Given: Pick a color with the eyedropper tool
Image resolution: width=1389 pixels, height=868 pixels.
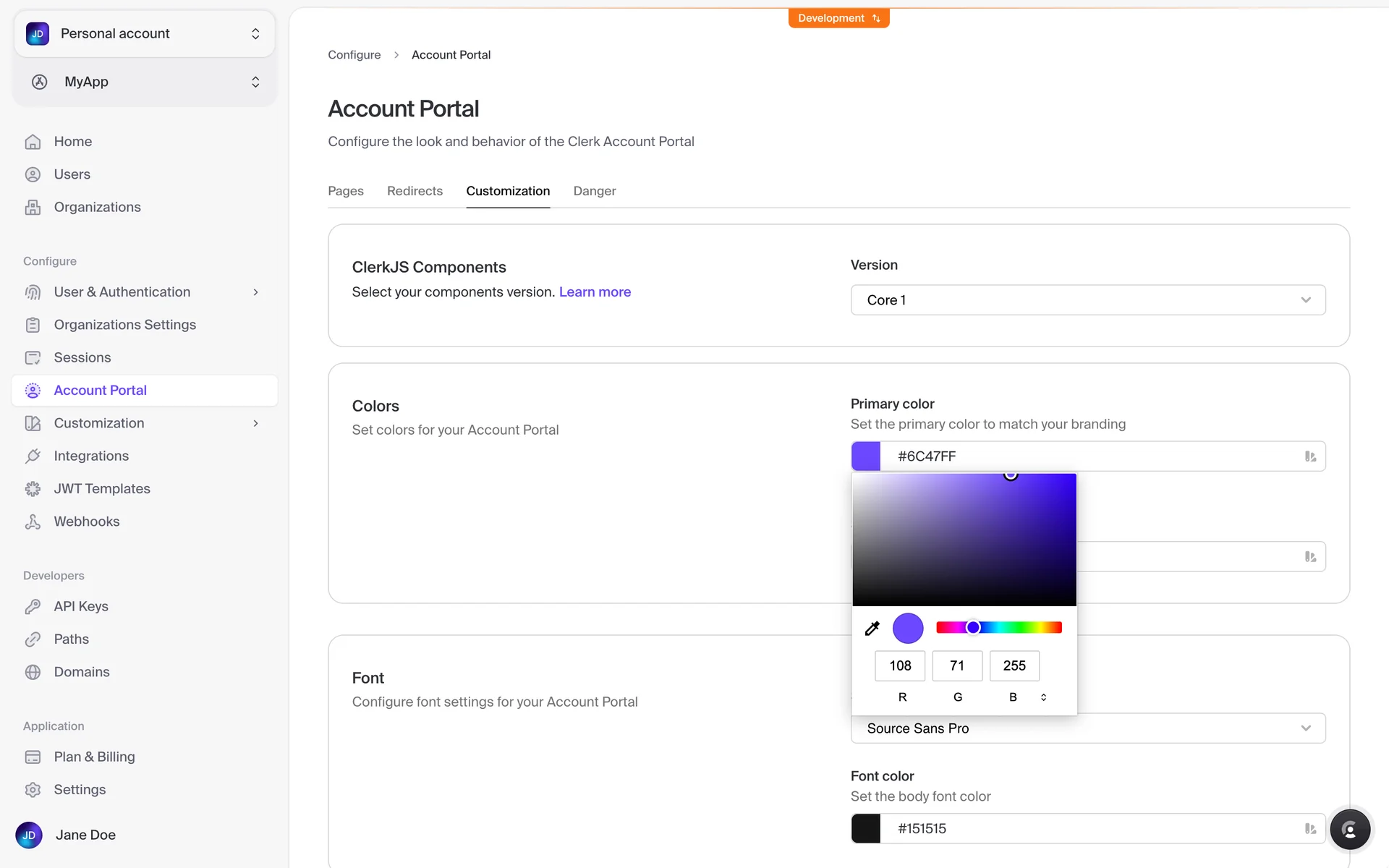Looking at the screenshot, I should [872, 628].
